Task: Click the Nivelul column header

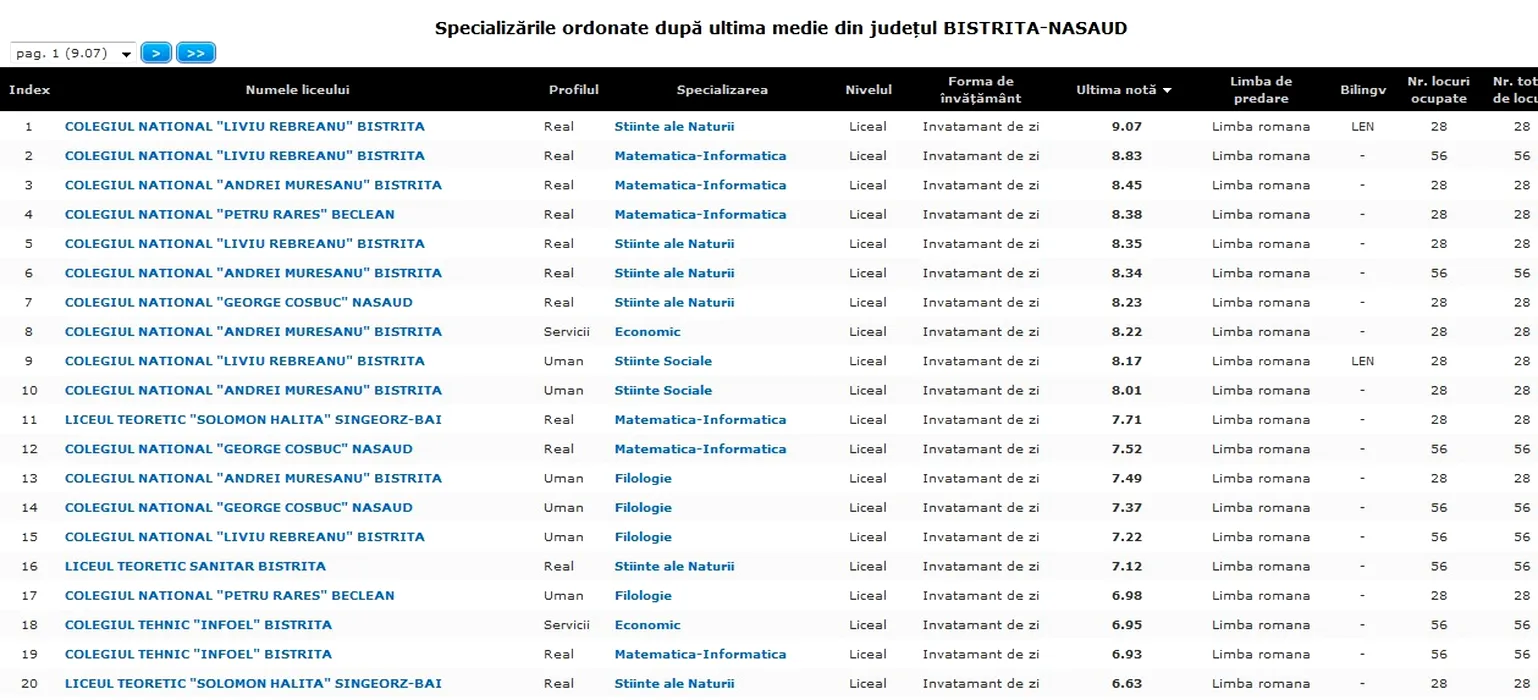Action: 868,90
